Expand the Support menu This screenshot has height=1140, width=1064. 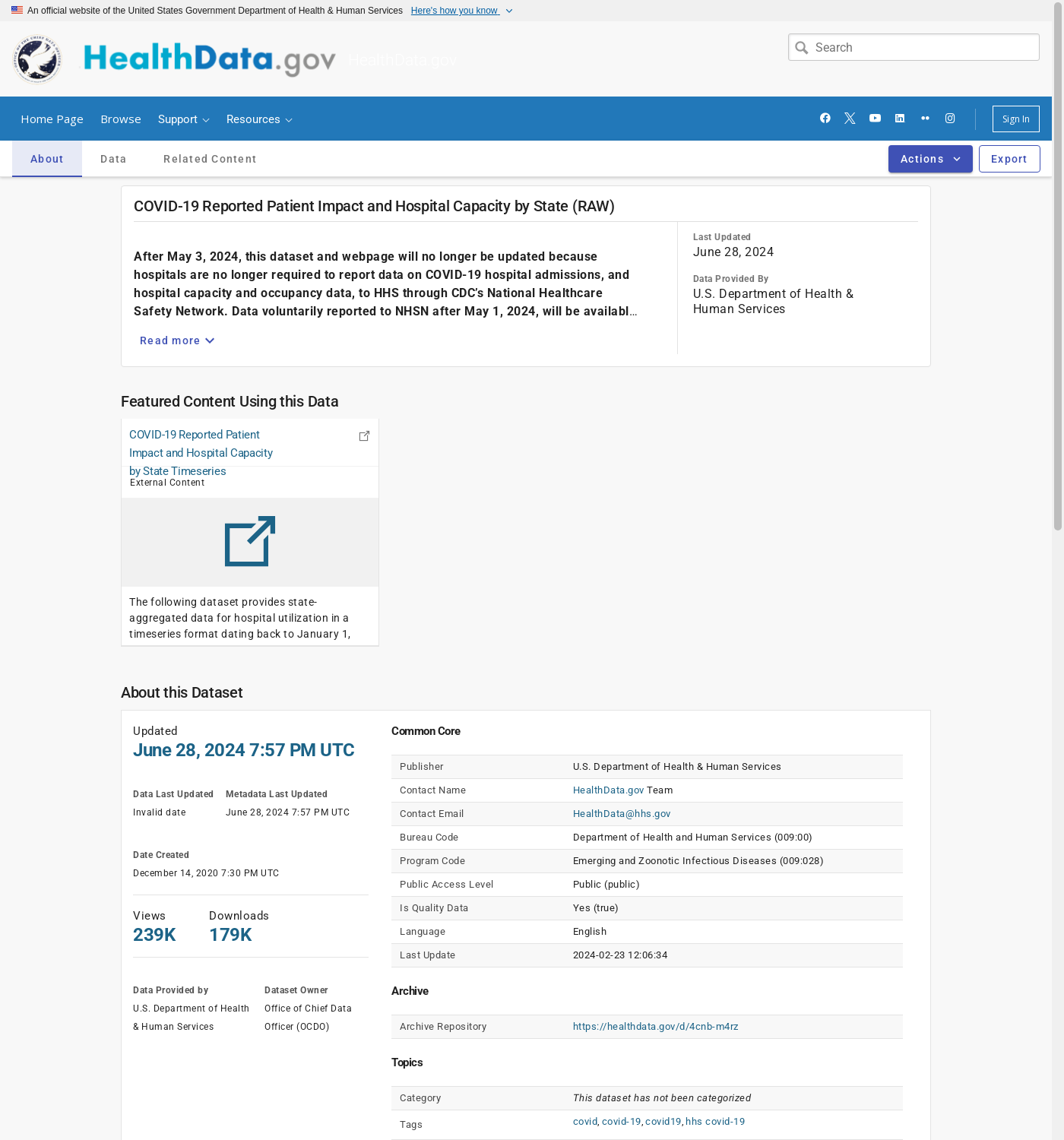[x=183, y=119]
